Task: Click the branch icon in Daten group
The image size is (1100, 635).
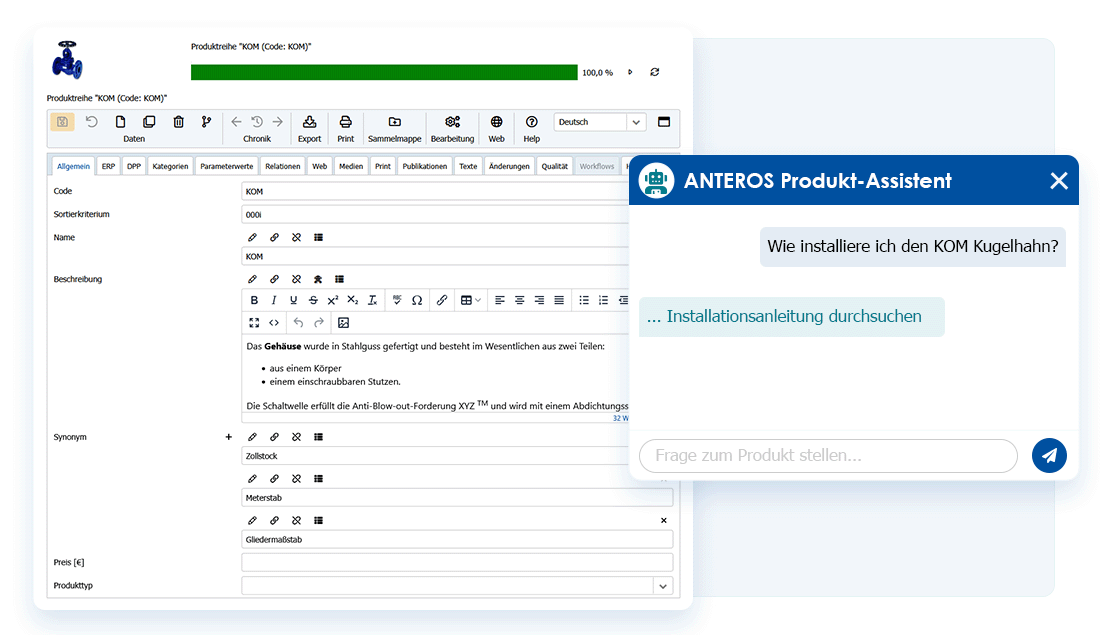Action: 206,122
